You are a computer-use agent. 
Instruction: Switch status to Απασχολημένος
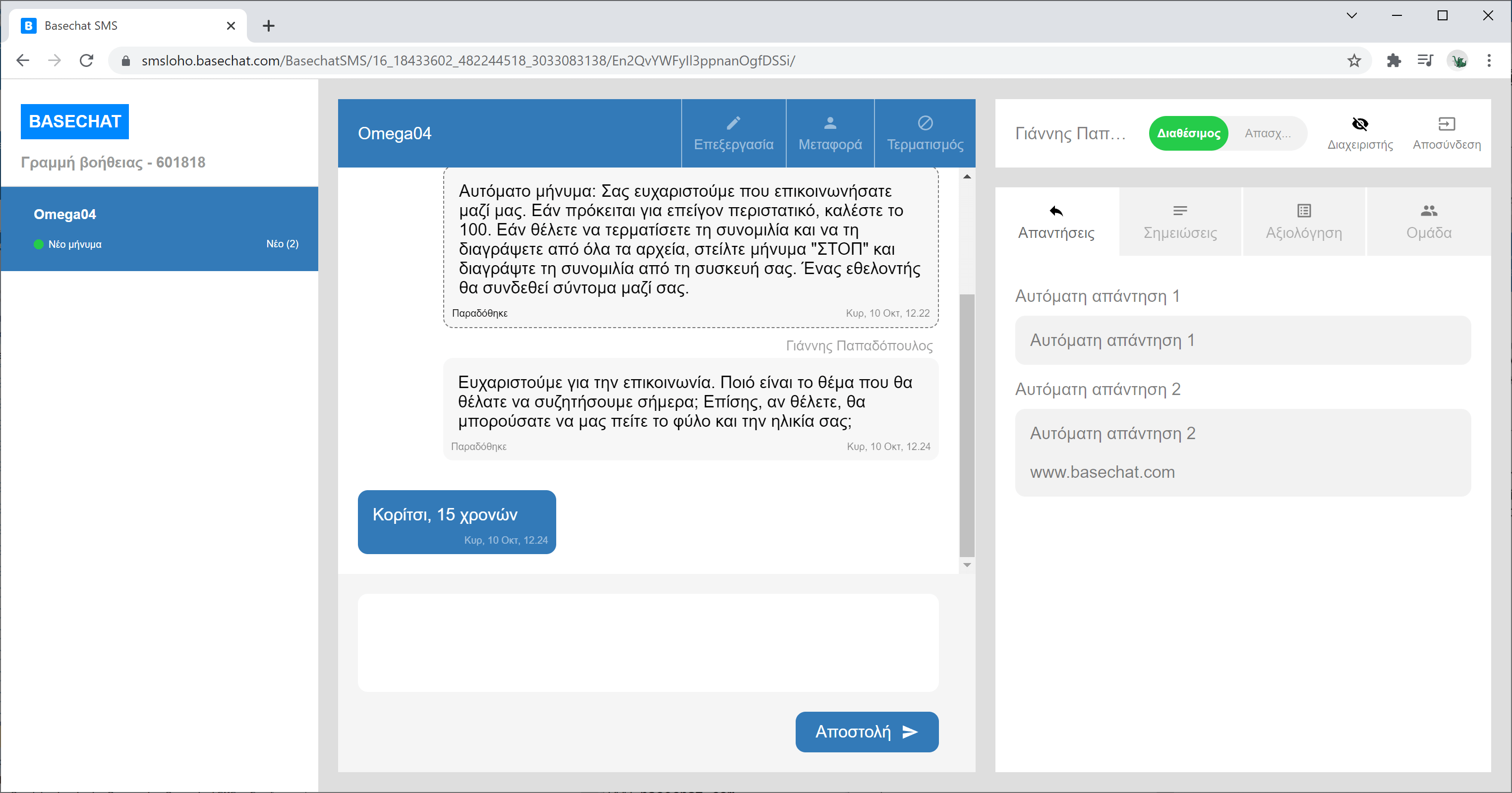pos(1268,133)
